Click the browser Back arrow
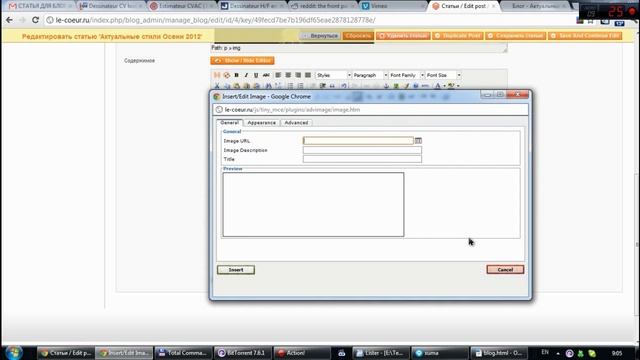 coord(9,20)
